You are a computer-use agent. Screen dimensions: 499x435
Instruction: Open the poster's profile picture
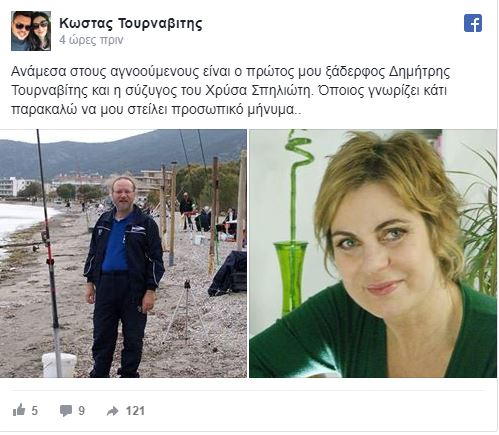[x=31, y=31]
